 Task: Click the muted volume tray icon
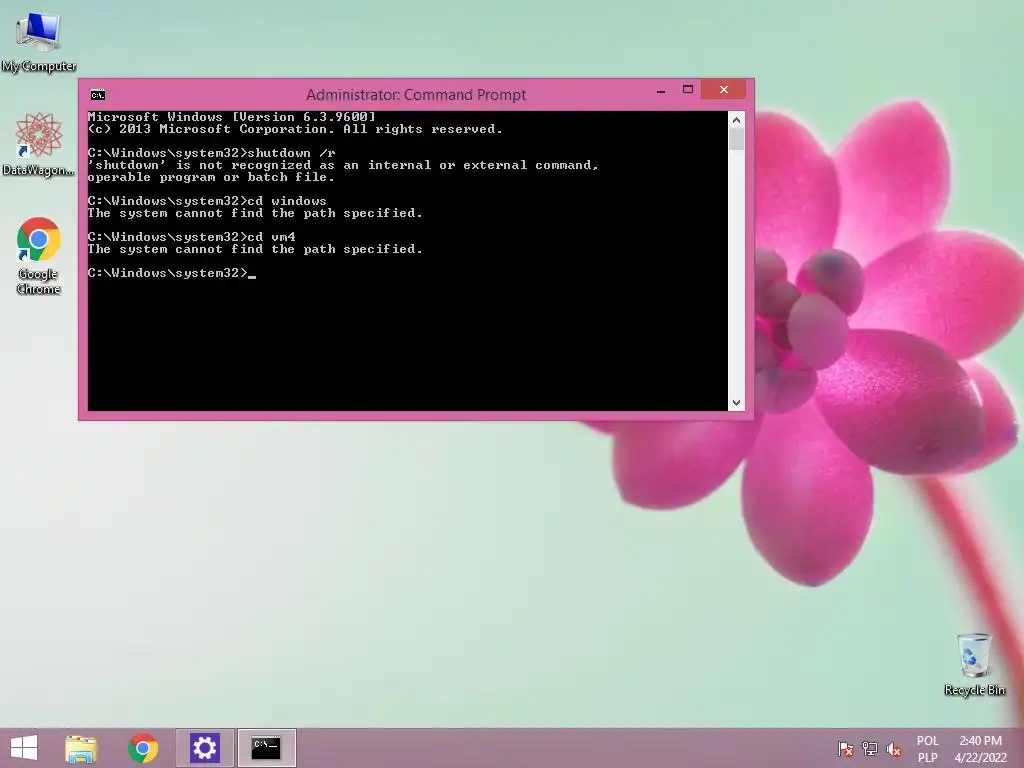click(894, 748)
